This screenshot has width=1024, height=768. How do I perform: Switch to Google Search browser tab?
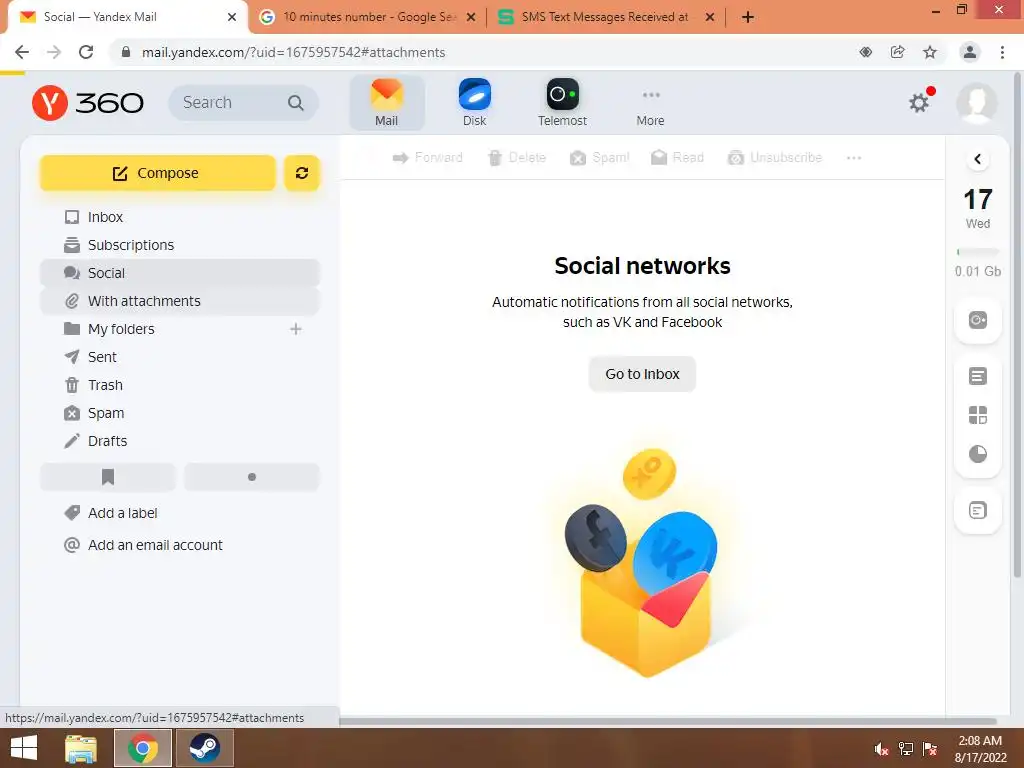368,17
